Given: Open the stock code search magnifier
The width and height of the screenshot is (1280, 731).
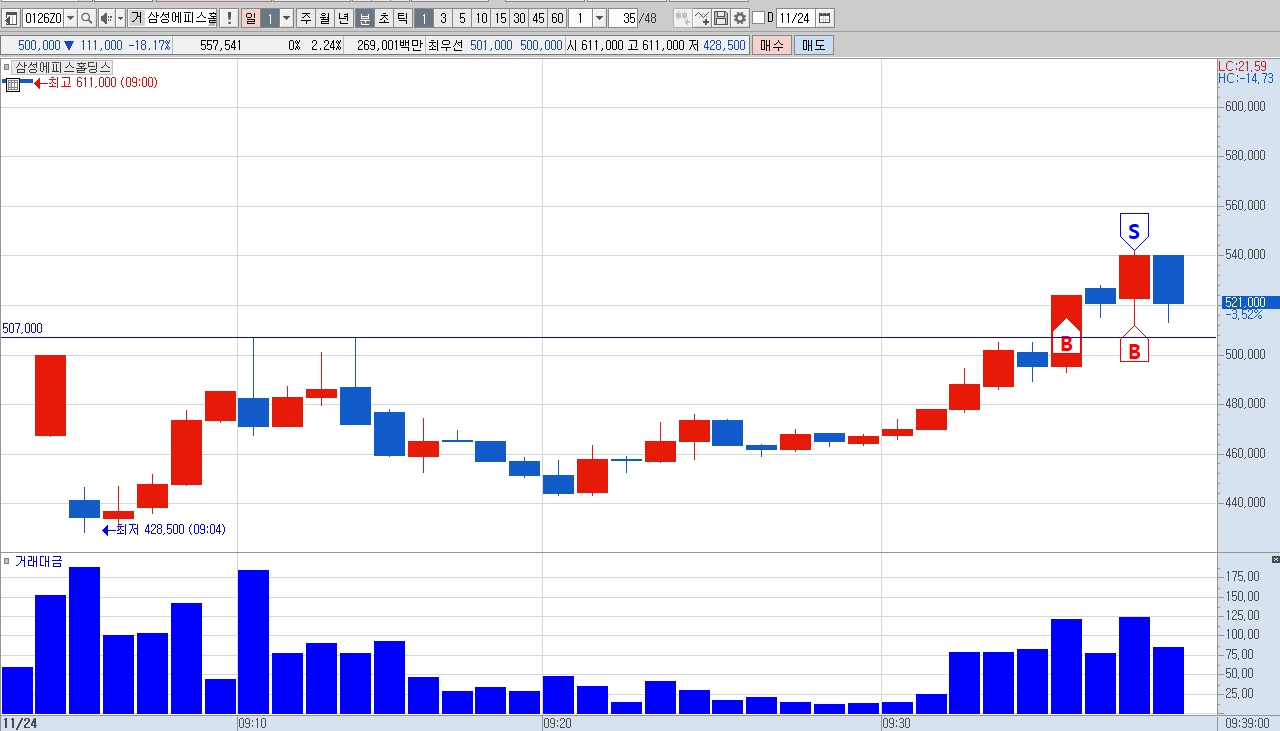Looking at the screenshot, I should pos(87,18).
